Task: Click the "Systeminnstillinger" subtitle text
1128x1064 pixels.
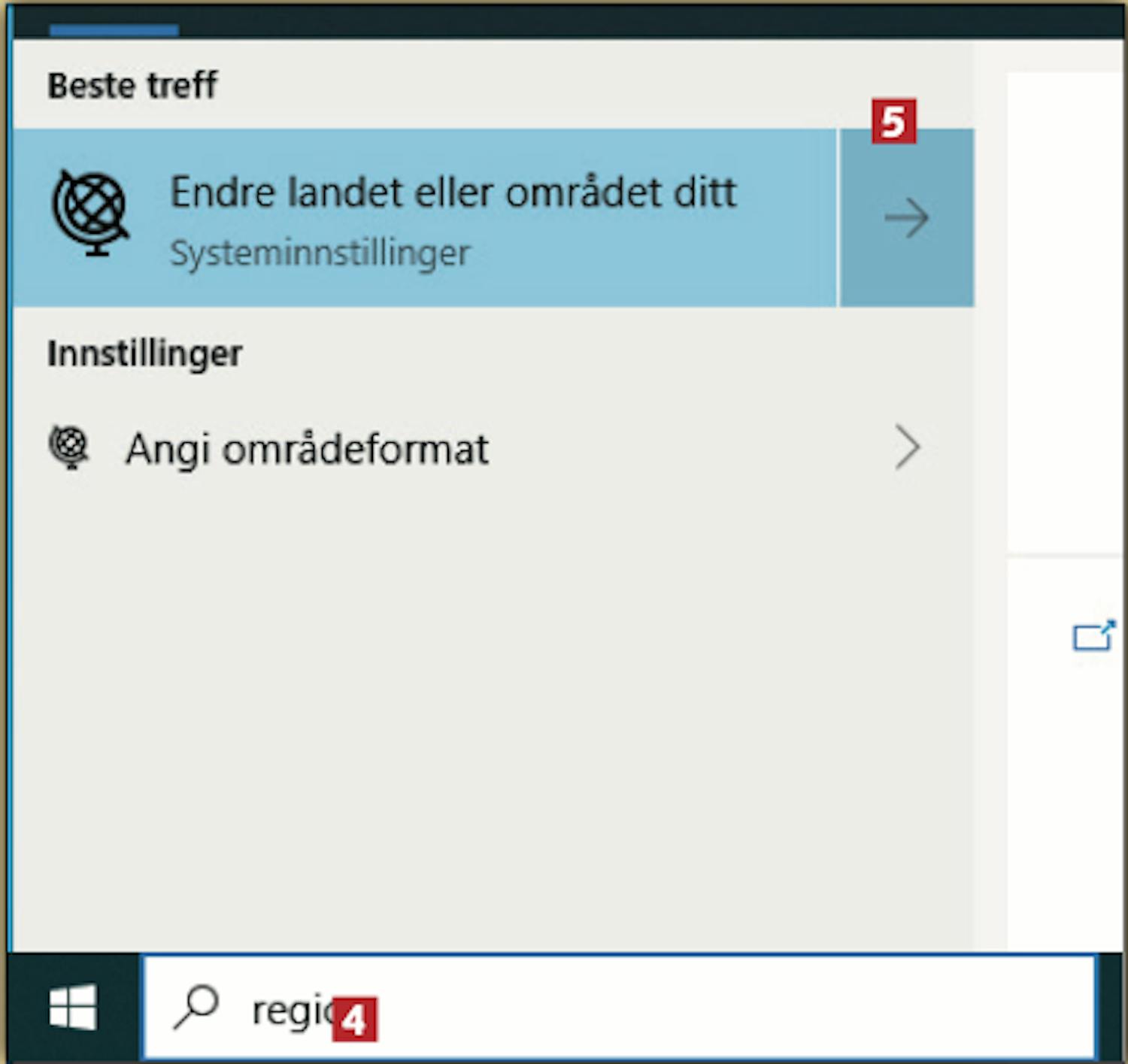Action: [320, 253]
